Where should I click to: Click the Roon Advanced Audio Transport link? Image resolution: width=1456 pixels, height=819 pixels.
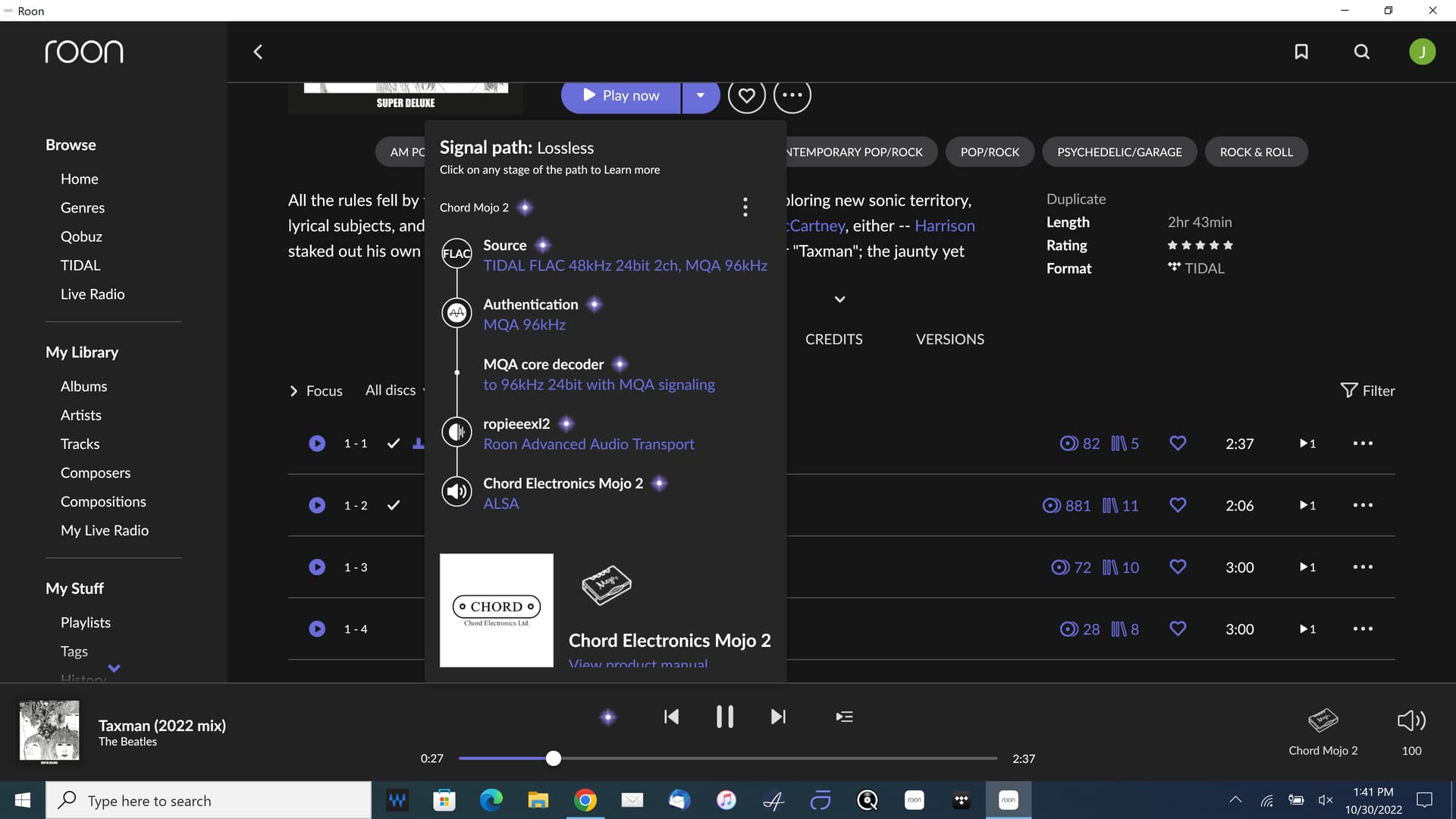click(589, 444)
